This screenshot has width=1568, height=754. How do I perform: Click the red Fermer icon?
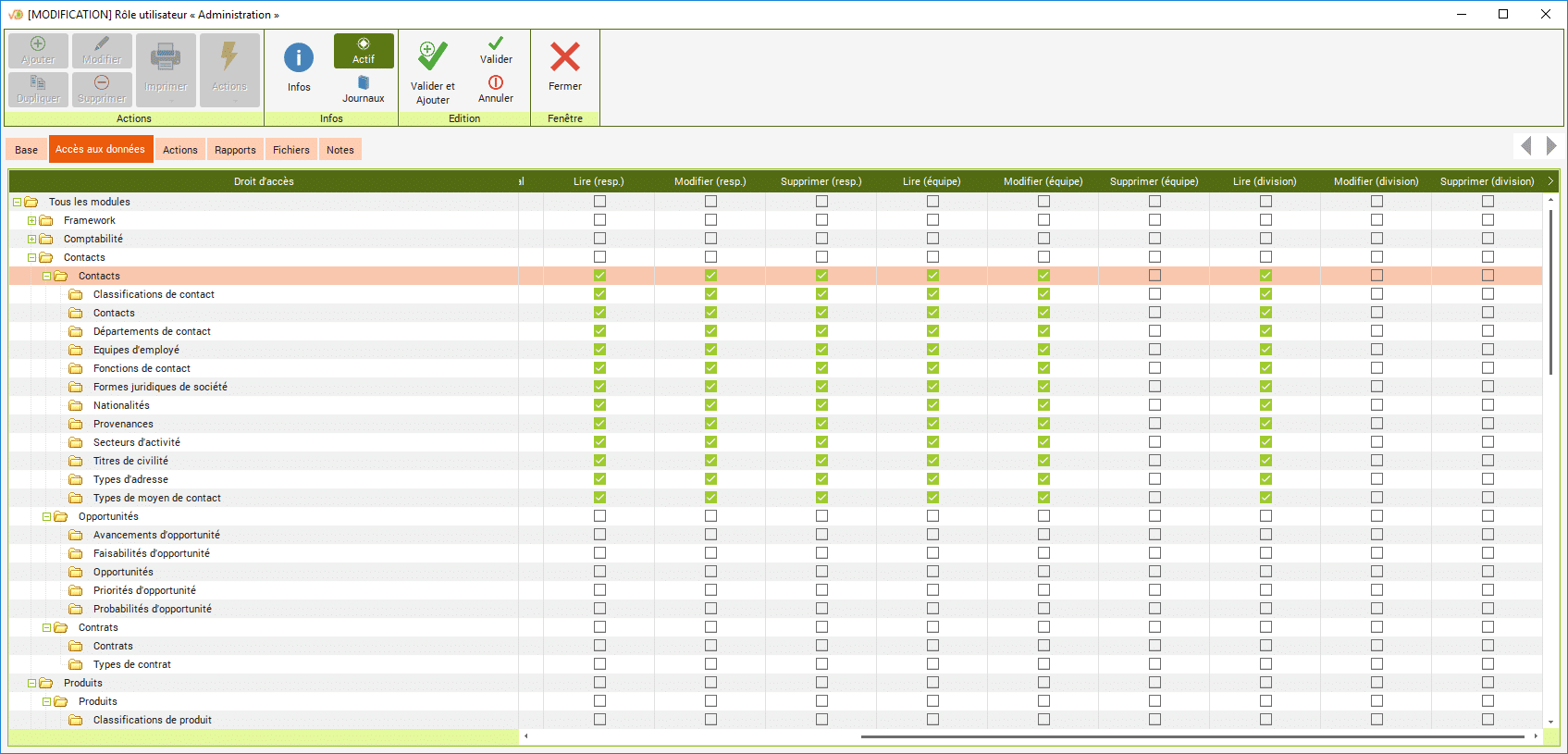(564, 57)
